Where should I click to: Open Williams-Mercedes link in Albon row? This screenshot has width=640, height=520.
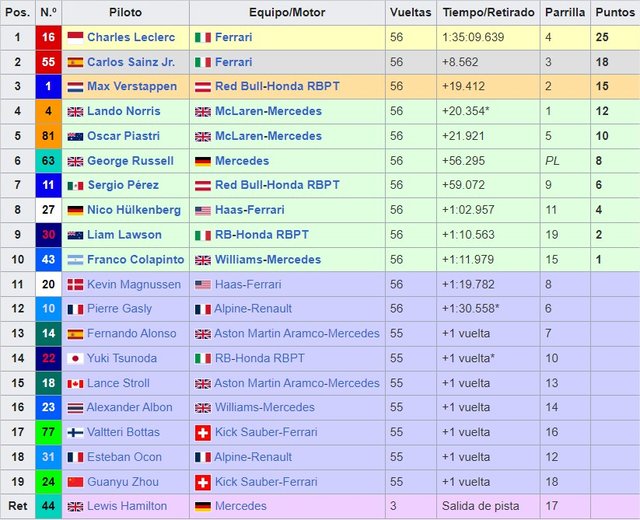264,407
